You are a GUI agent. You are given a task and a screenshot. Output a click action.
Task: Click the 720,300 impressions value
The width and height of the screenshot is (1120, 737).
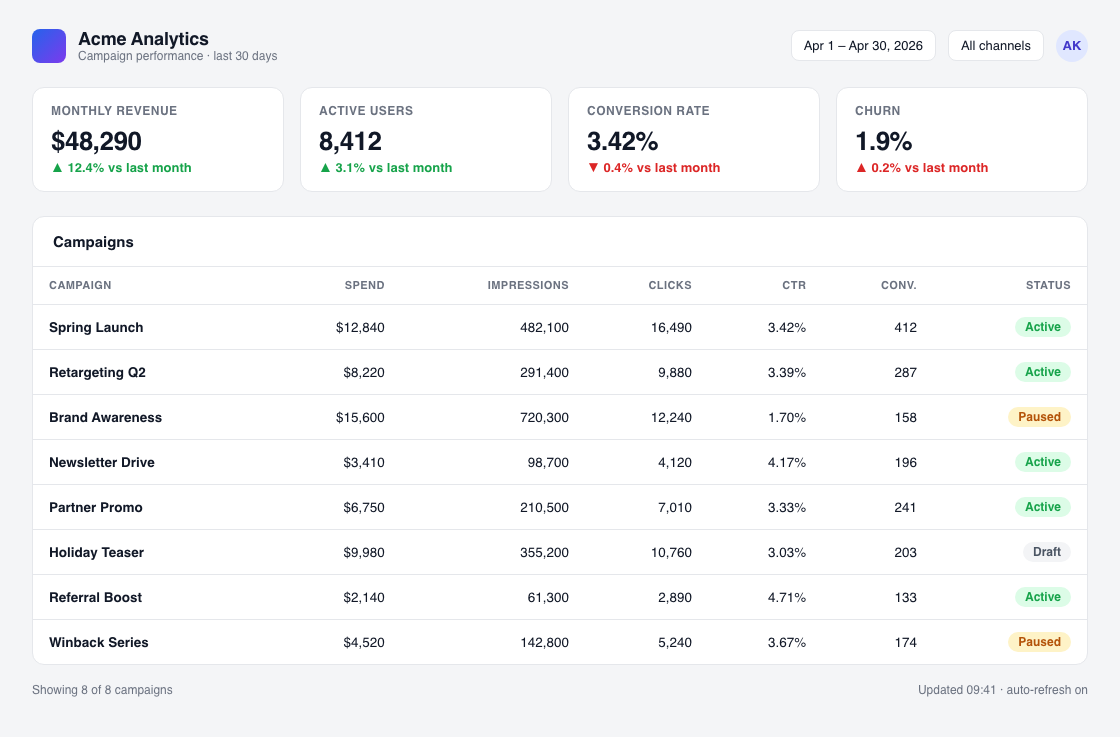pos(544,418)
